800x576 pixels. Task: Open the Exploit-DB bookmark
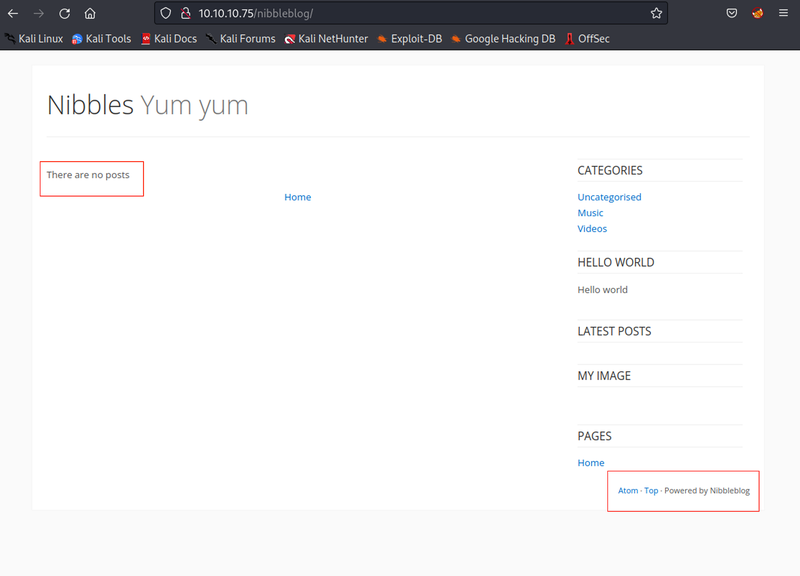point(409,39)
